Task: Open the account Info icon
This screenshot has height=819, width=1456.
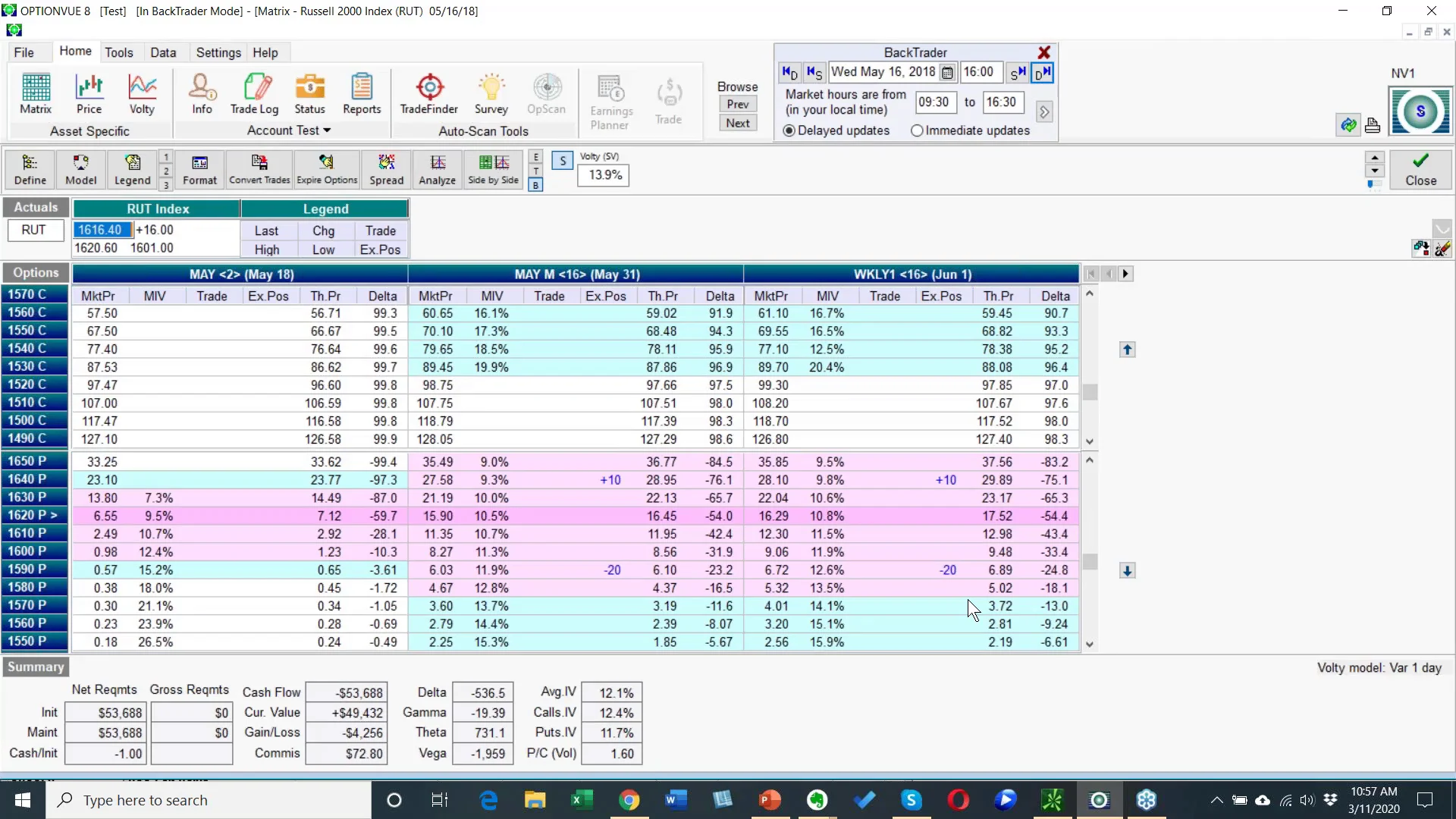Action: click(202, 94)
